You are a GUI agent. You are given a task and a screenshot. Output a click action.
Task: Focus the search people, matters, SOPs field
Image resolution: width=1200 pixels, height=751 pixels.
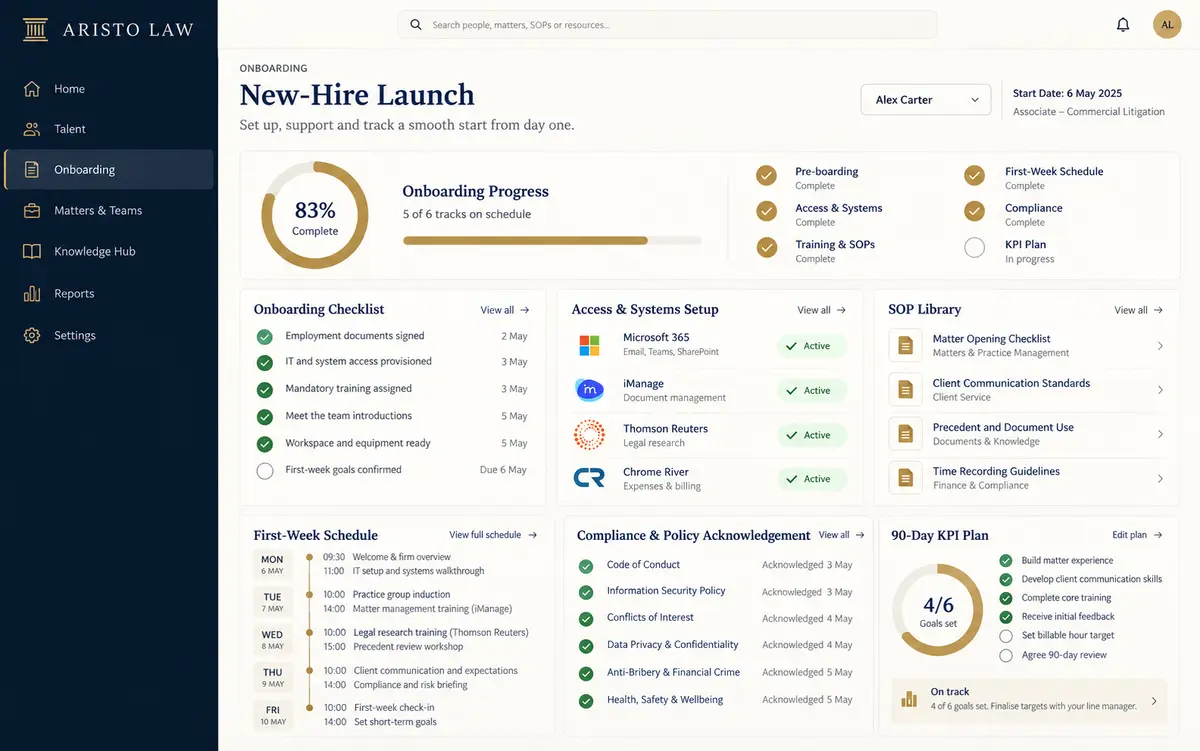point(667,25)
